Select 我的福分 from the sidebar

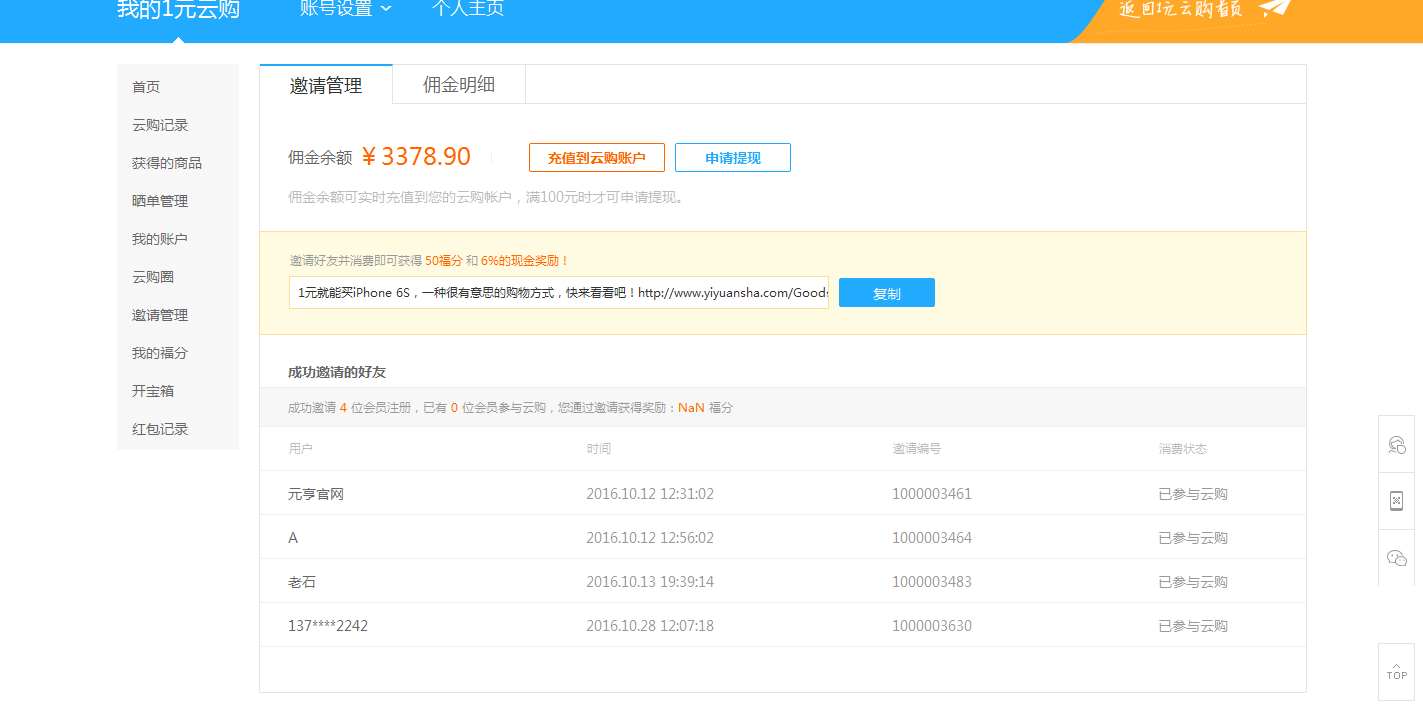[x=160, y=353]
